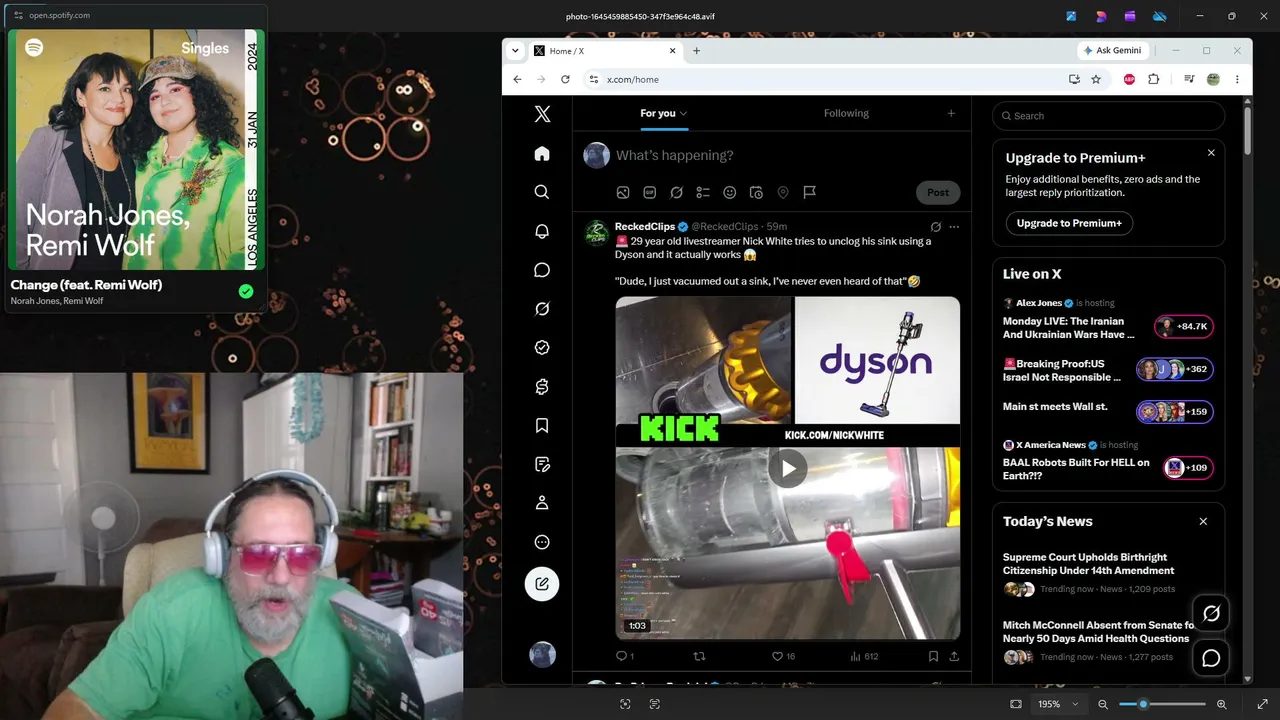This screenshot has width=1280, height=720.
Task: Open Main st meets Wall st. space
Action: point(1055,407)
